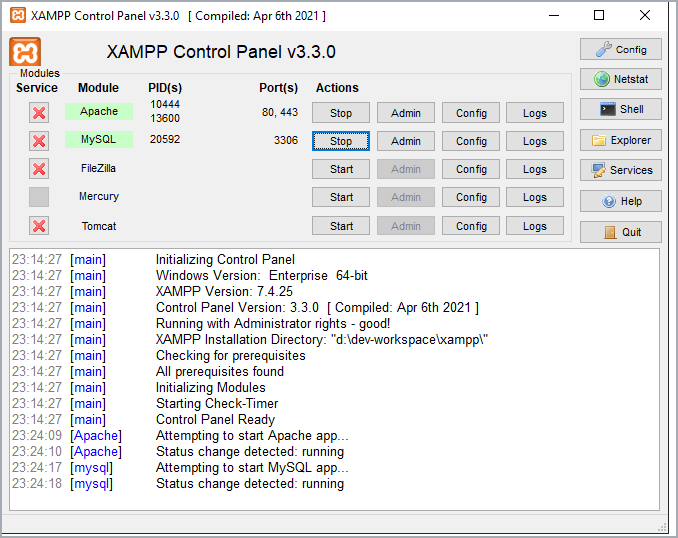View Logs for the Apache module
Viewport: 678px width, 538px height.
[x=534, y=113]
